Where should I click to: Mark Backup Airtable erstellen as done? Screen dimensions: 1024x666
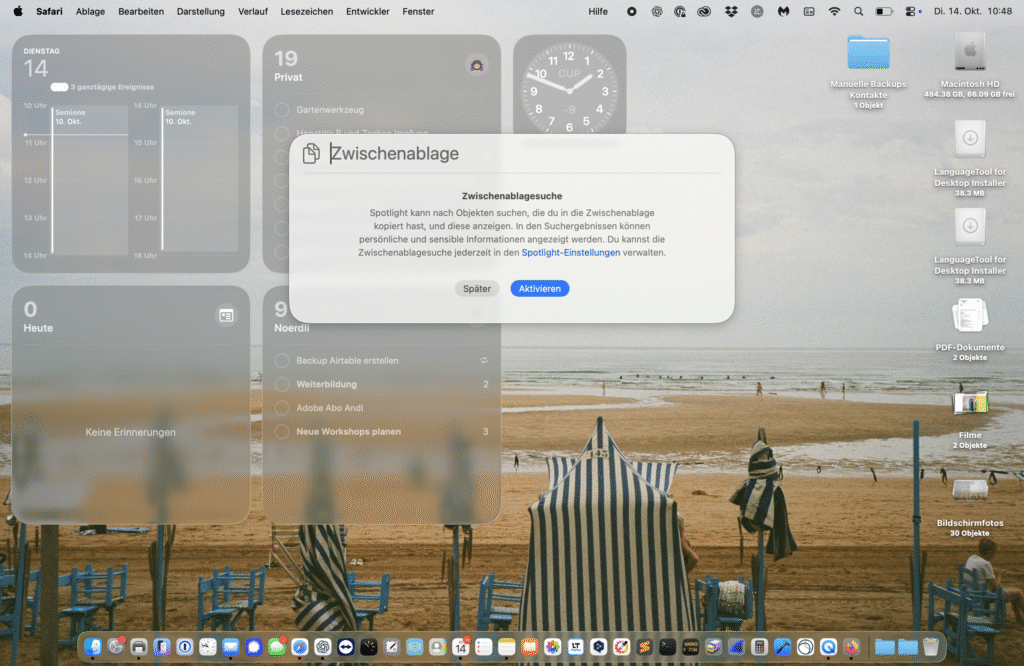click(282, 360)
